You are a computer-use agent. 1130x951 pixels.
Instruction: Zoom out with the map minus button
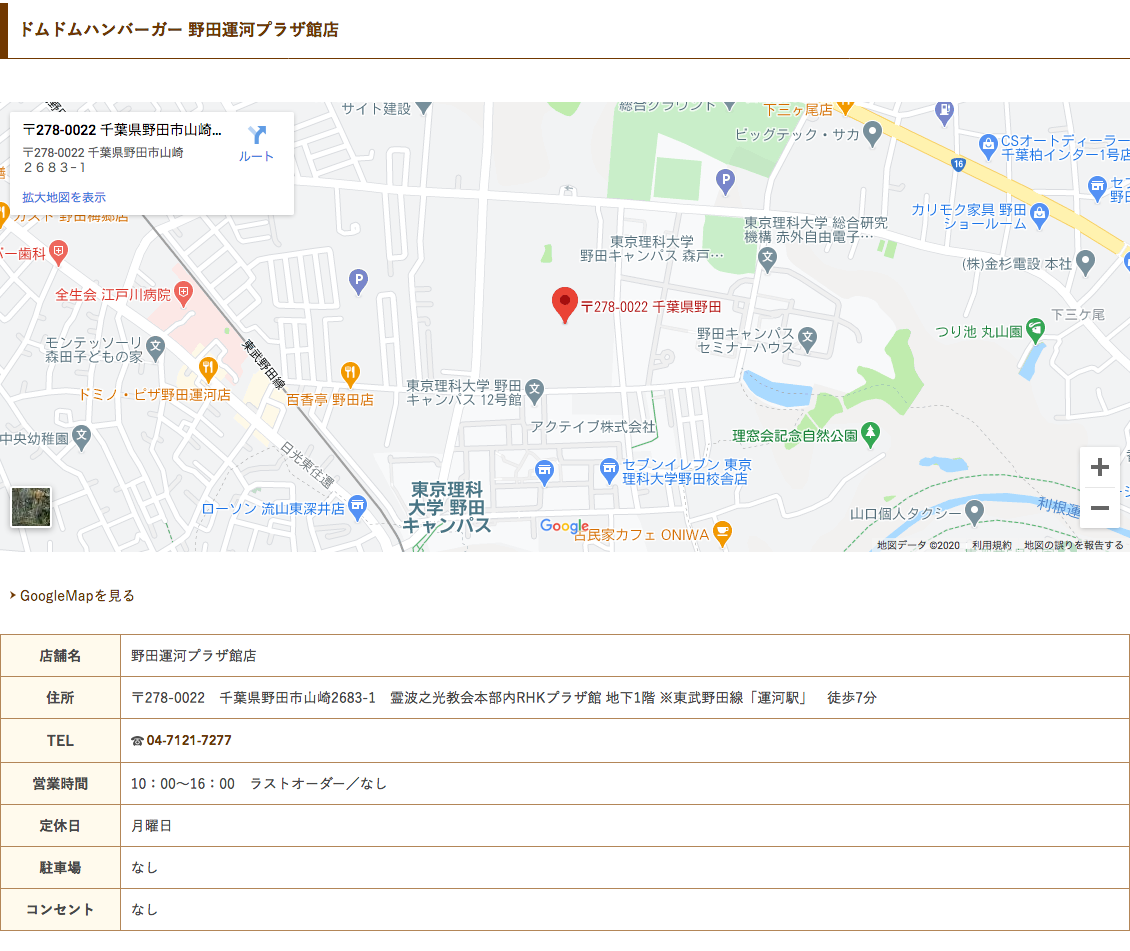pos(1099,508)
